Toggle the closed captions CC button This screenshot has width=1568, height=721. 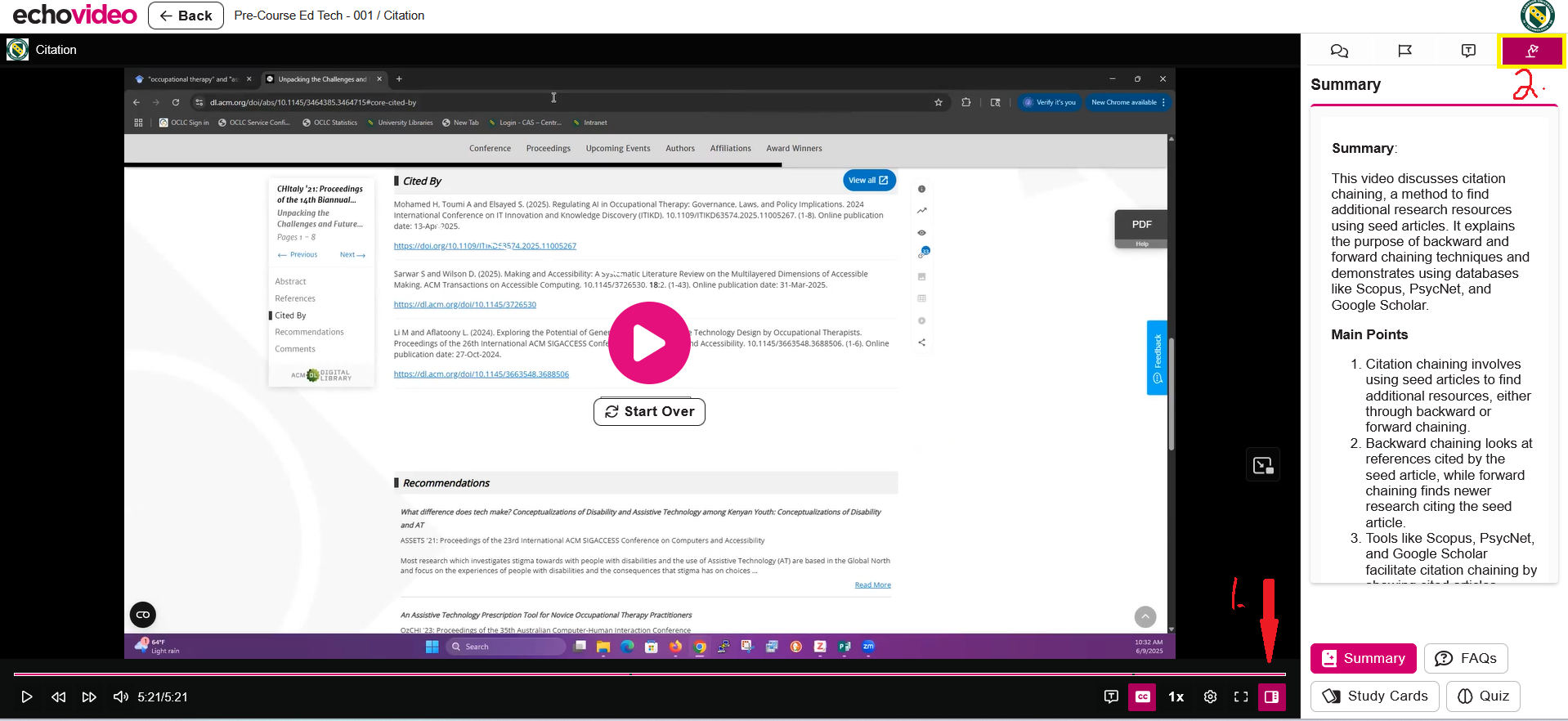[1142, 696]
